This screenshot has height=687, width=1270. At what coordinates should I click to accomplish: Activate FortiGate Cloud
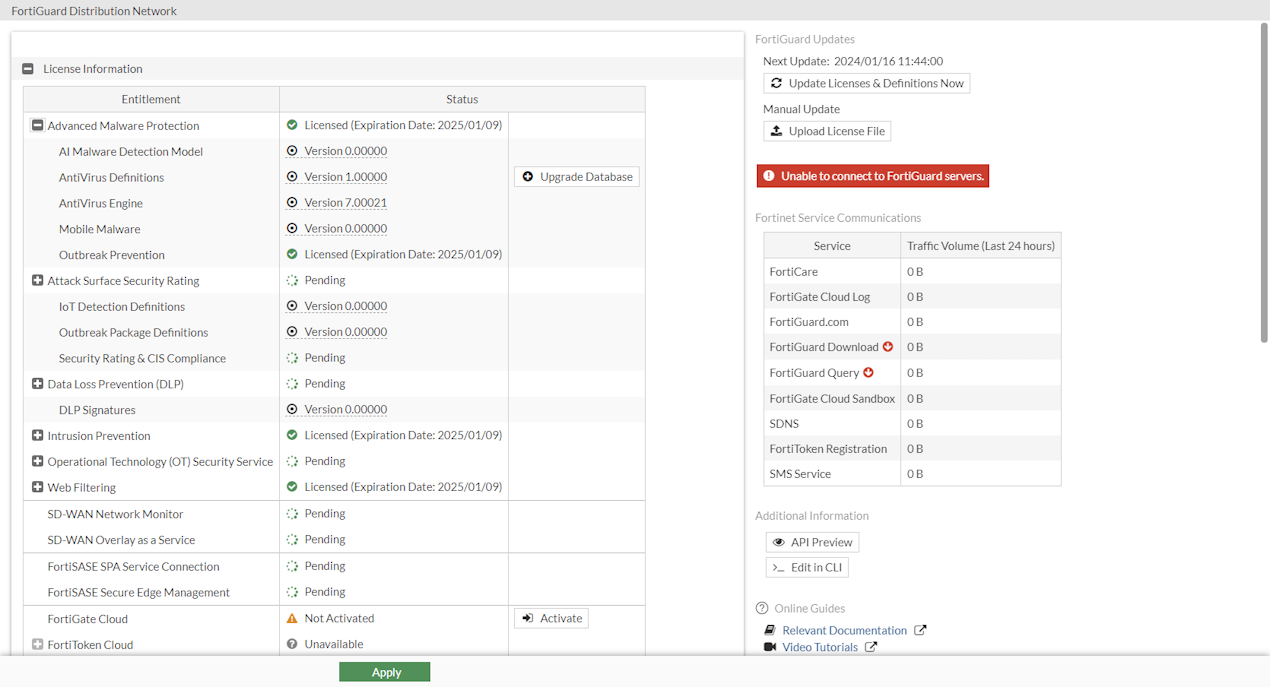pyautogui.click(x=550, y=617)
